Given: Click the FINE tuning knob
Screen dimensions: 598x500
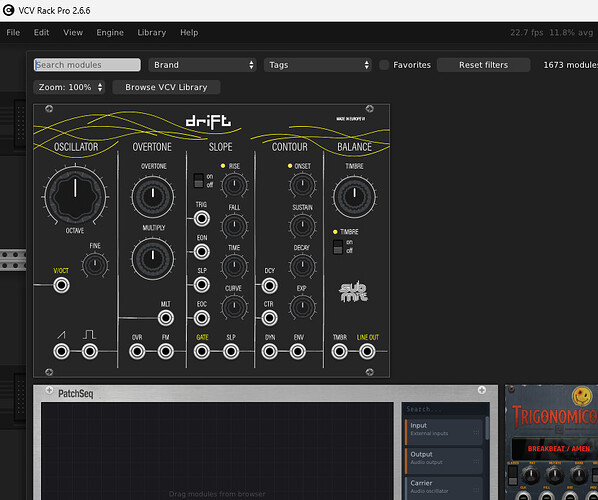Looking at the screenshot, I should [95, 265].
